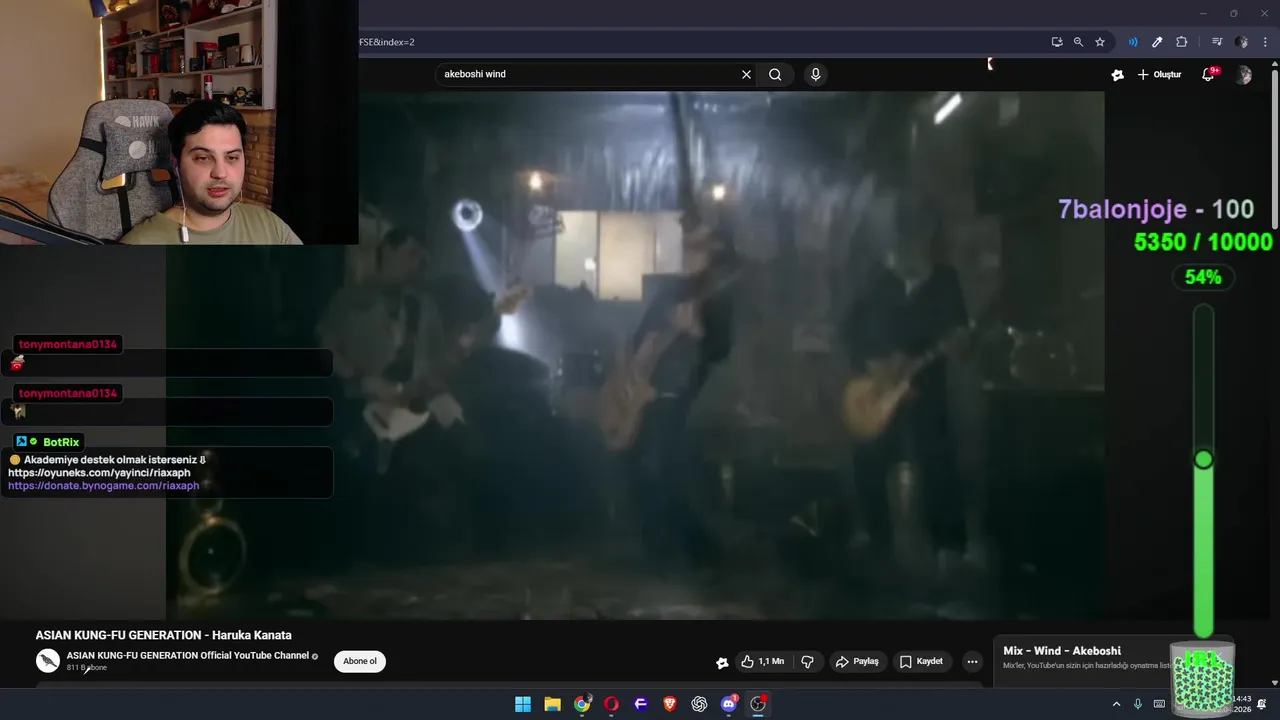Open Chrome profile avatar

(1242, 42)
